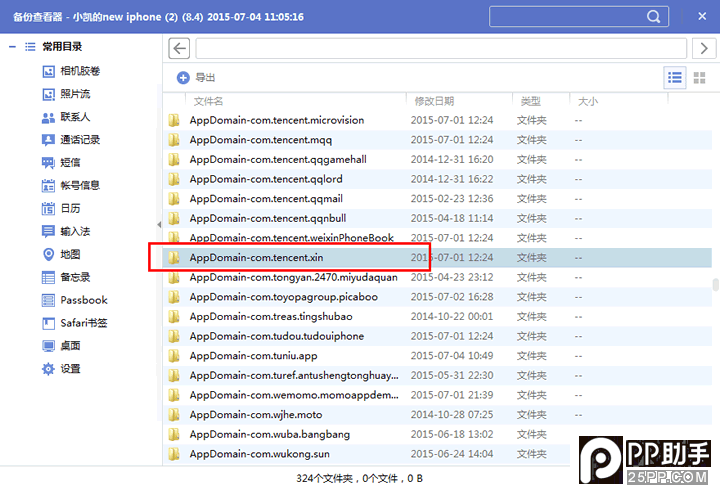Open Settings (设置) gear item
The height and width of the screenshot is (491, 720).
(61, 369)
